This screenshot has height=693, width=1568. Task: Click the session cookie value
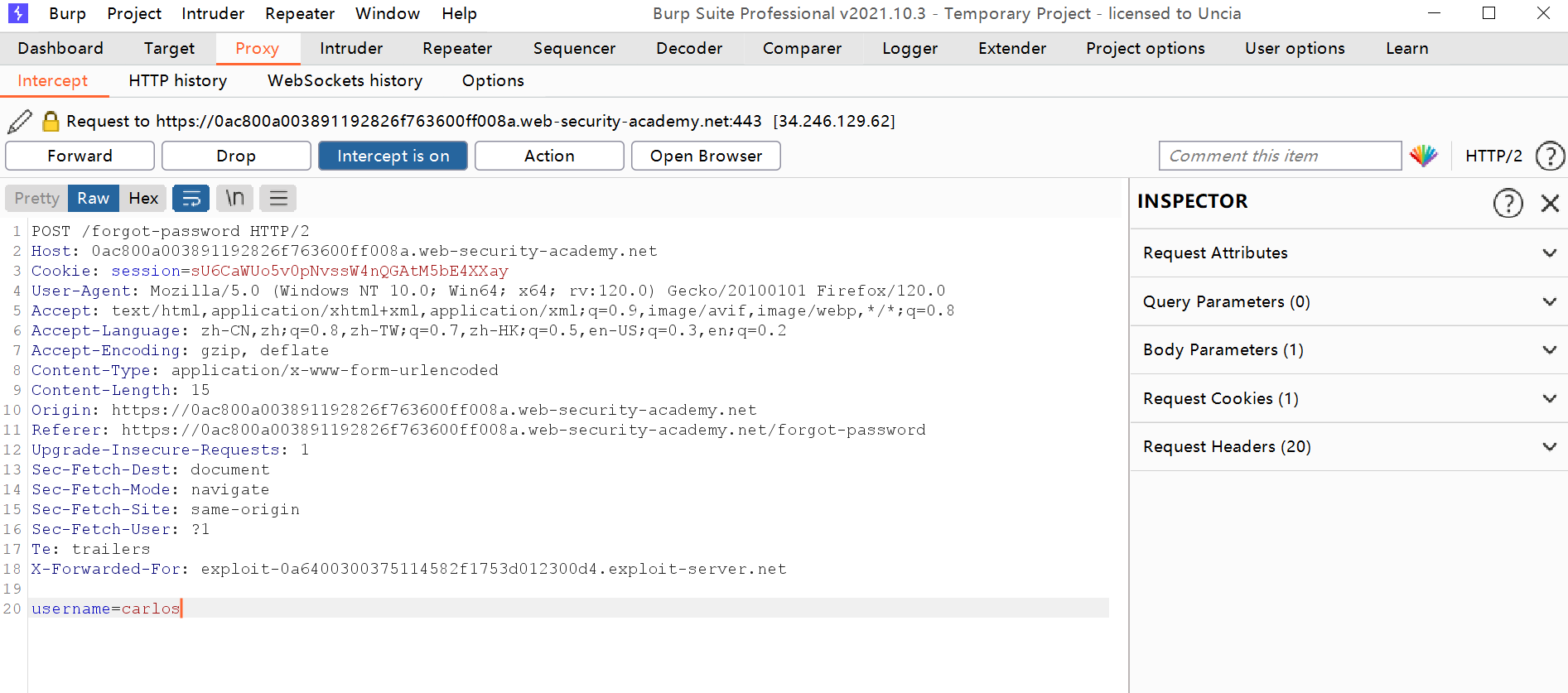(350, 271)
